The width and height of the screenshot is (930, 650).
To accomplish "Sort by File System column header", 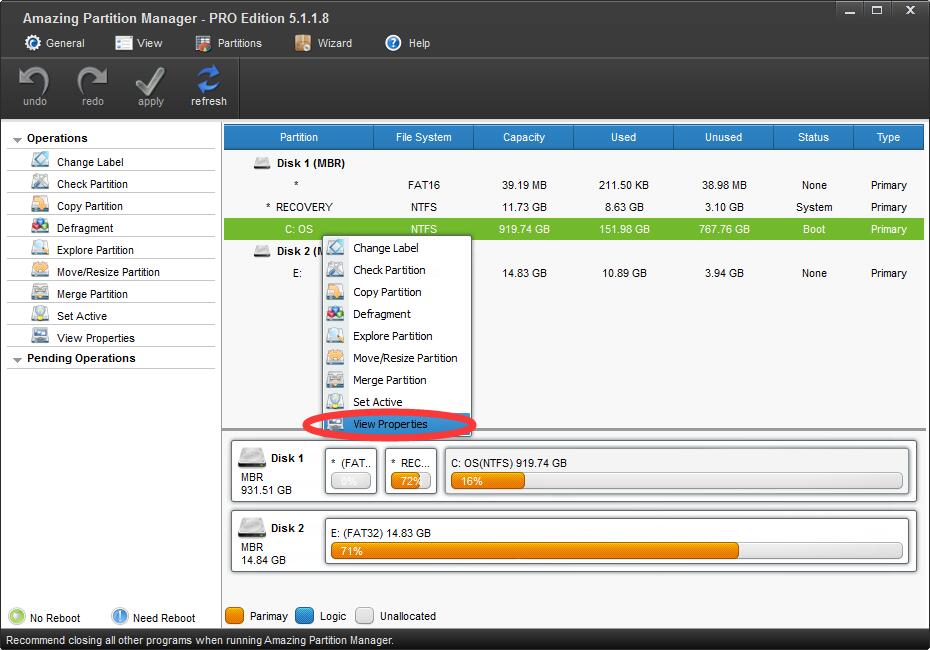I will pyautogui.click(x=423, y=137).
